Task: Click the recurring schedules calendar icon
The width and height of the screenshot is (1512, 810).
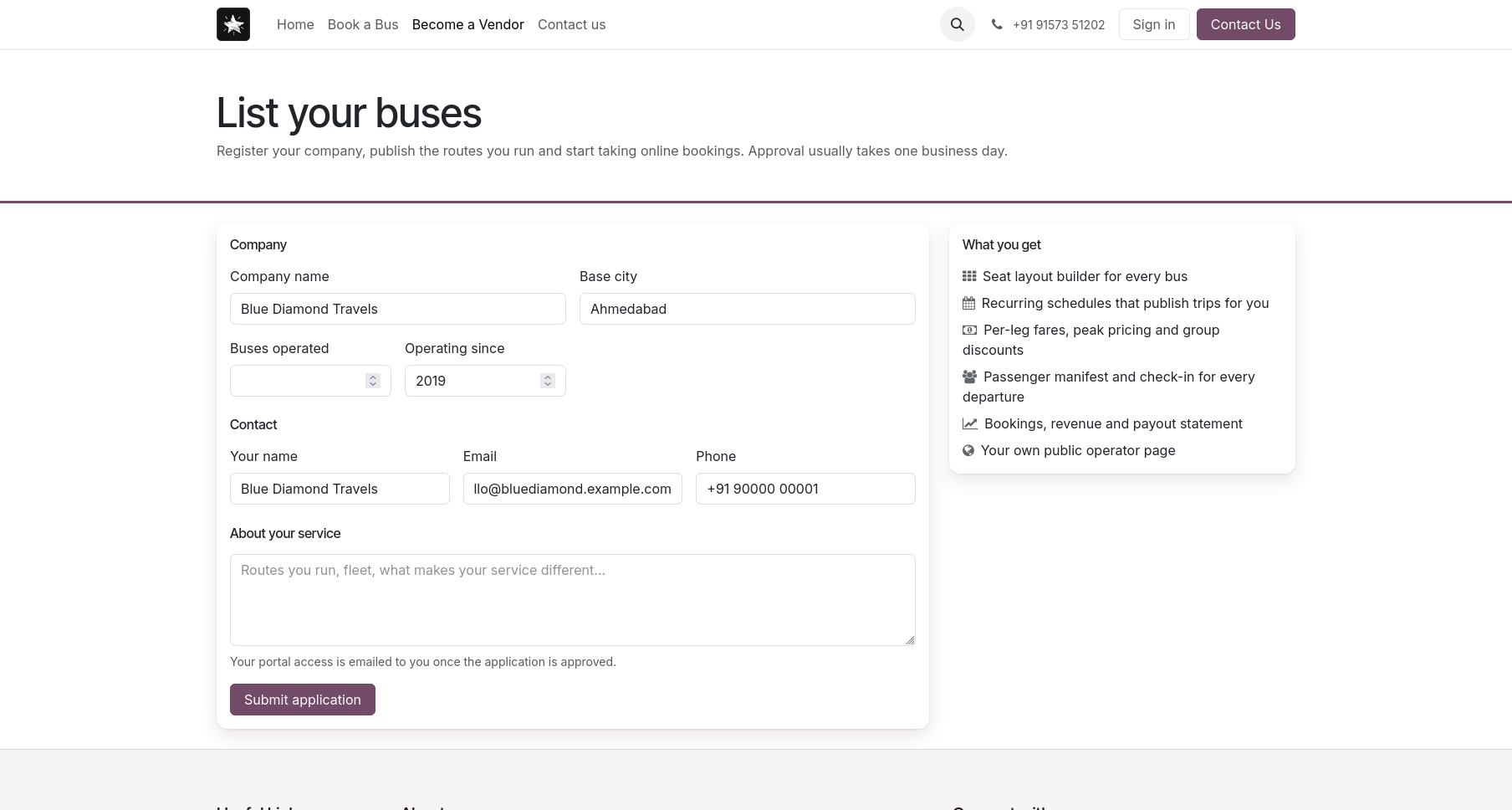Action: pos(968,303)
